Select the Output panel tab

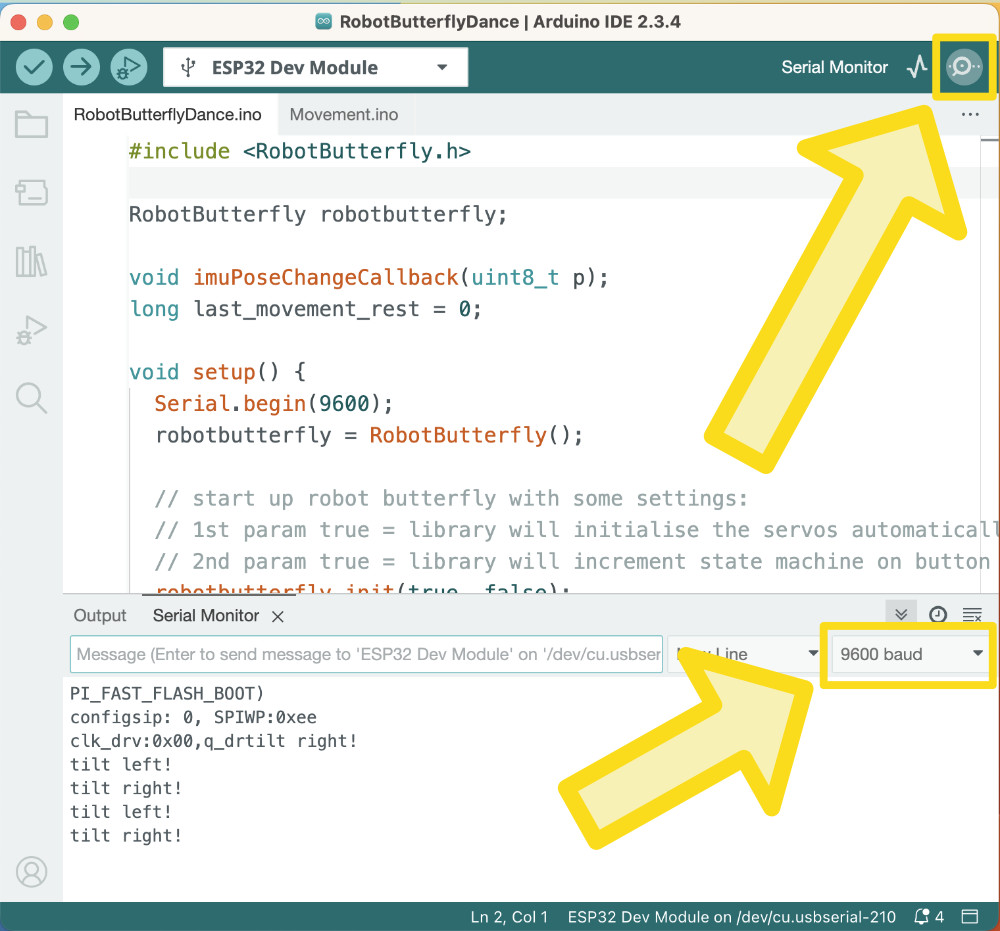tap(100, 615)
